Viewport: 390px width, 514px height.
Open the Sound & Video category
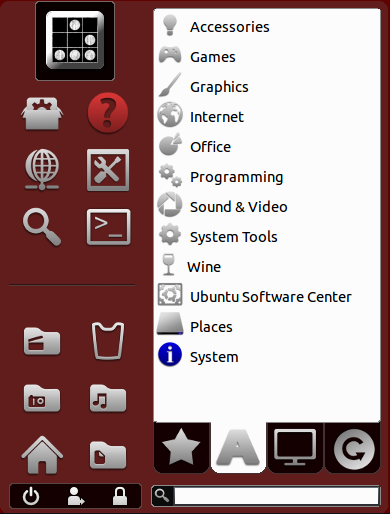(x=267, y=207)
